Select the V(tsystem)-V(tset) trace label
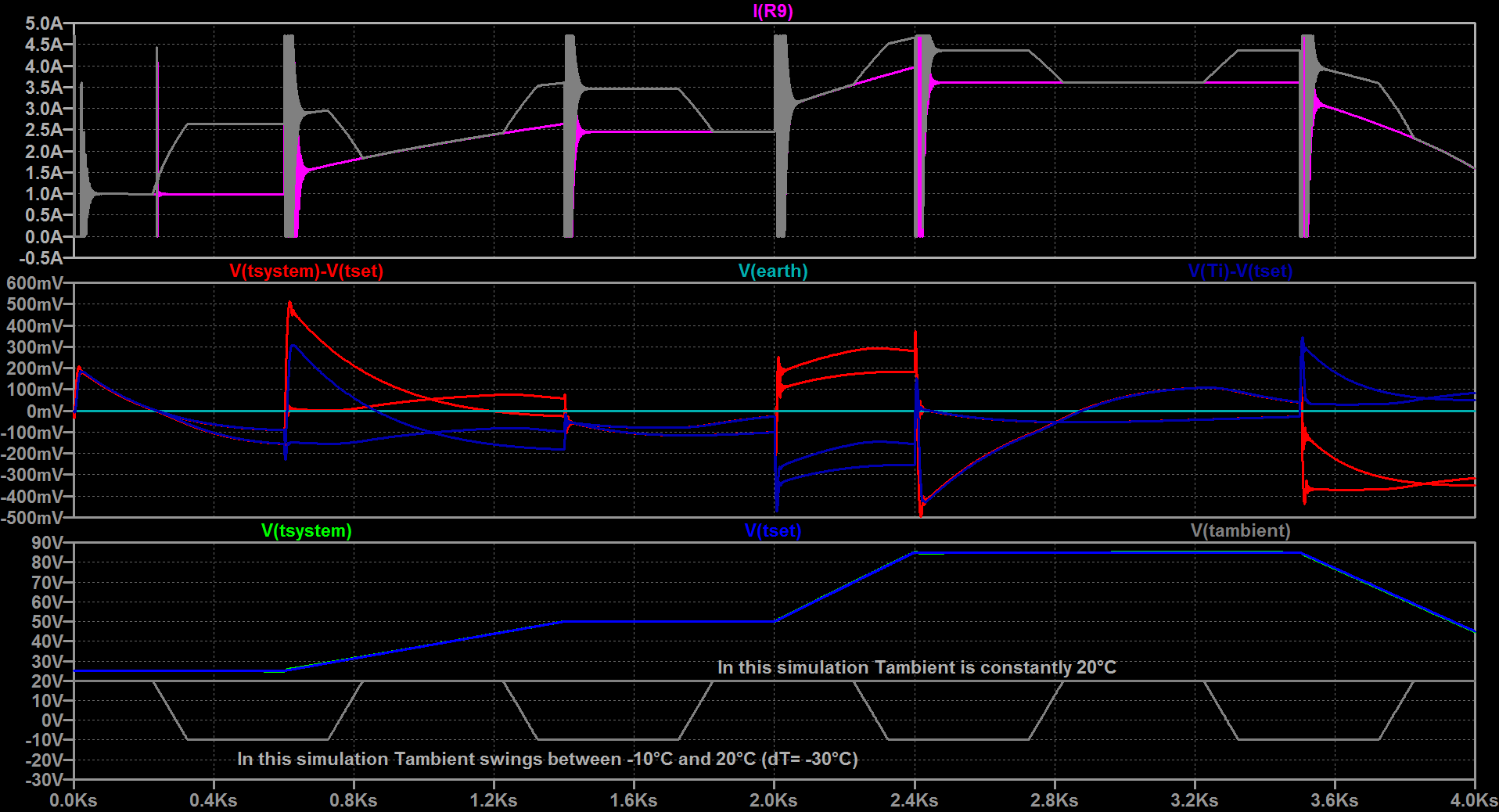Viewport: 1499px width, 812px height. point(307,271)
